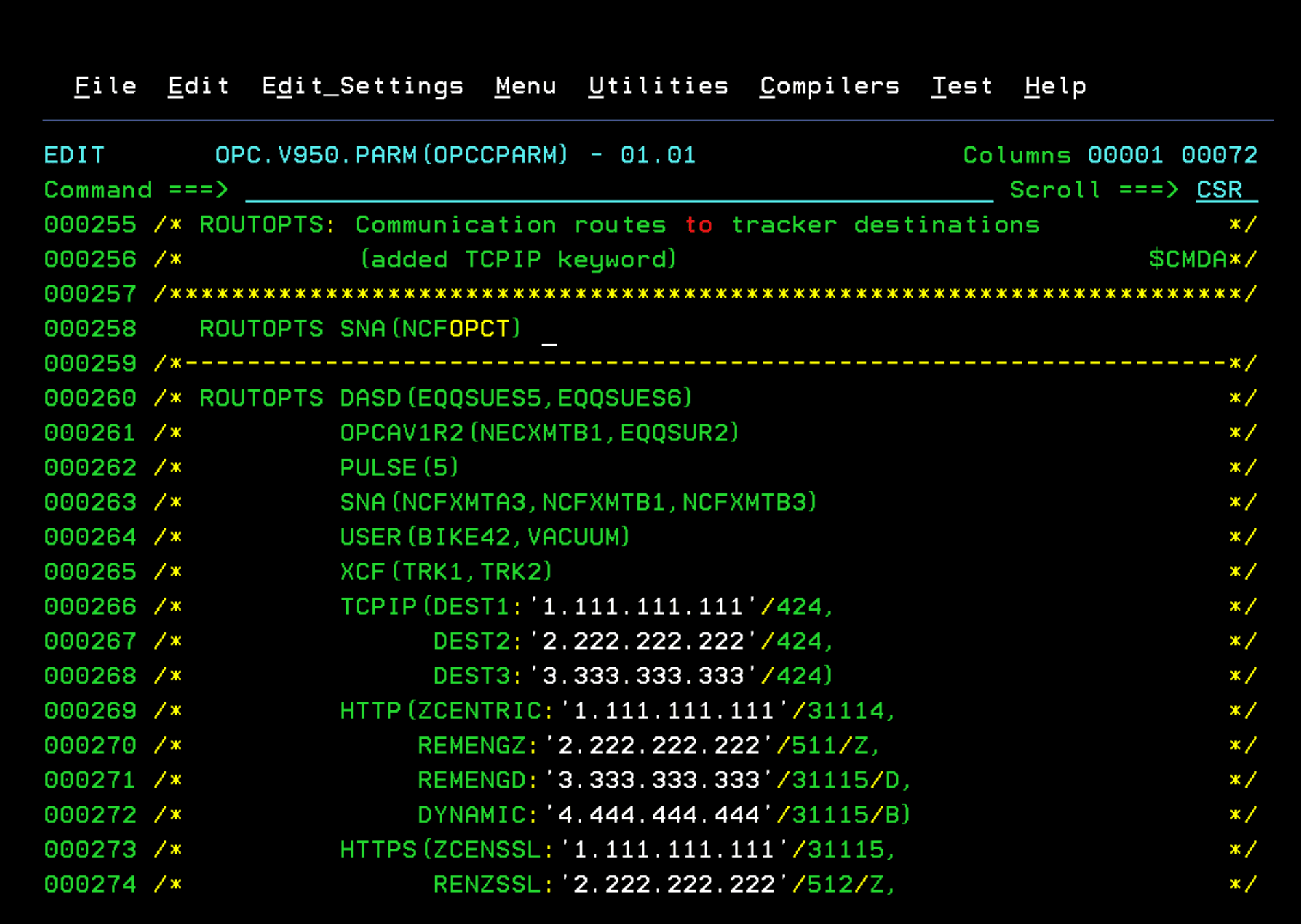Open the Compilers menu

pos(829,86)
